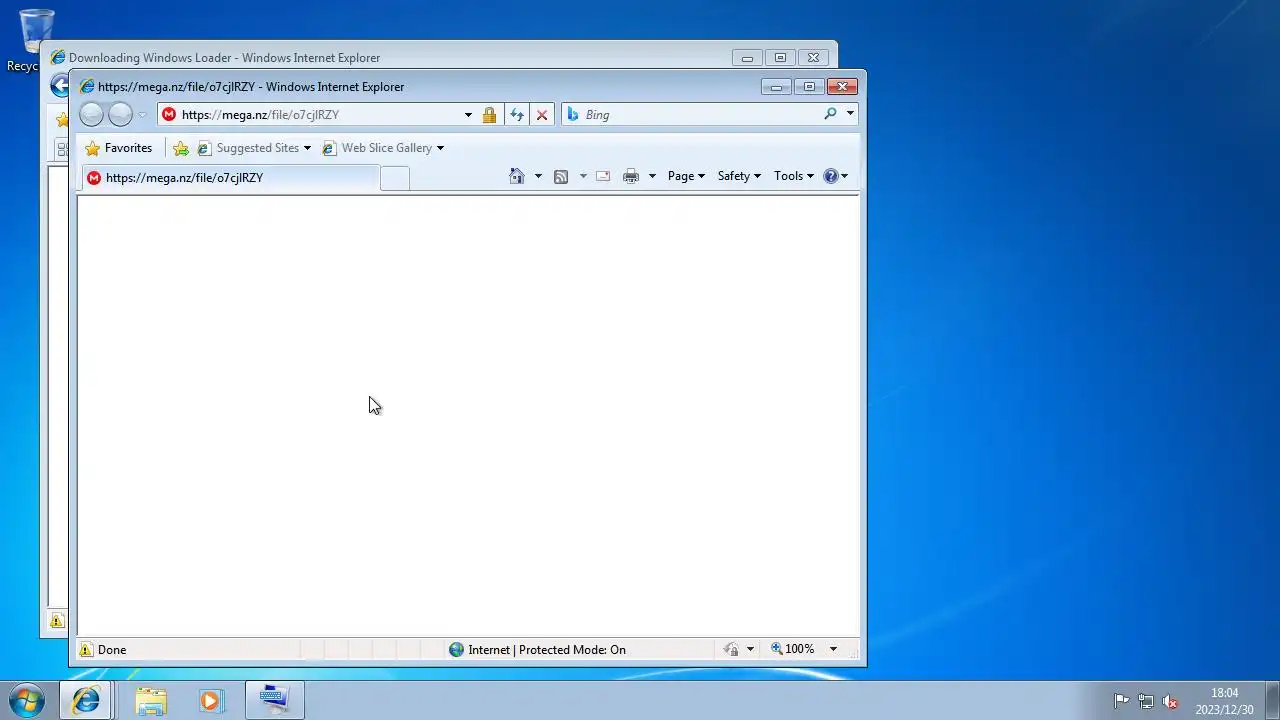Click the Home icon in command bar
The width and height of the screenshot is (1280, 720).
pyautogui.click(x=516, y=176)
